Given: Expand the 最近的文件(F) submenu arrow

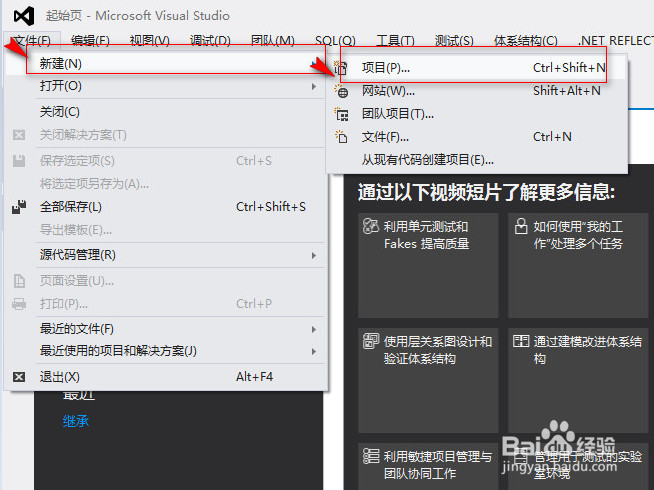Looking at the screenshot, I should point(314,329).
